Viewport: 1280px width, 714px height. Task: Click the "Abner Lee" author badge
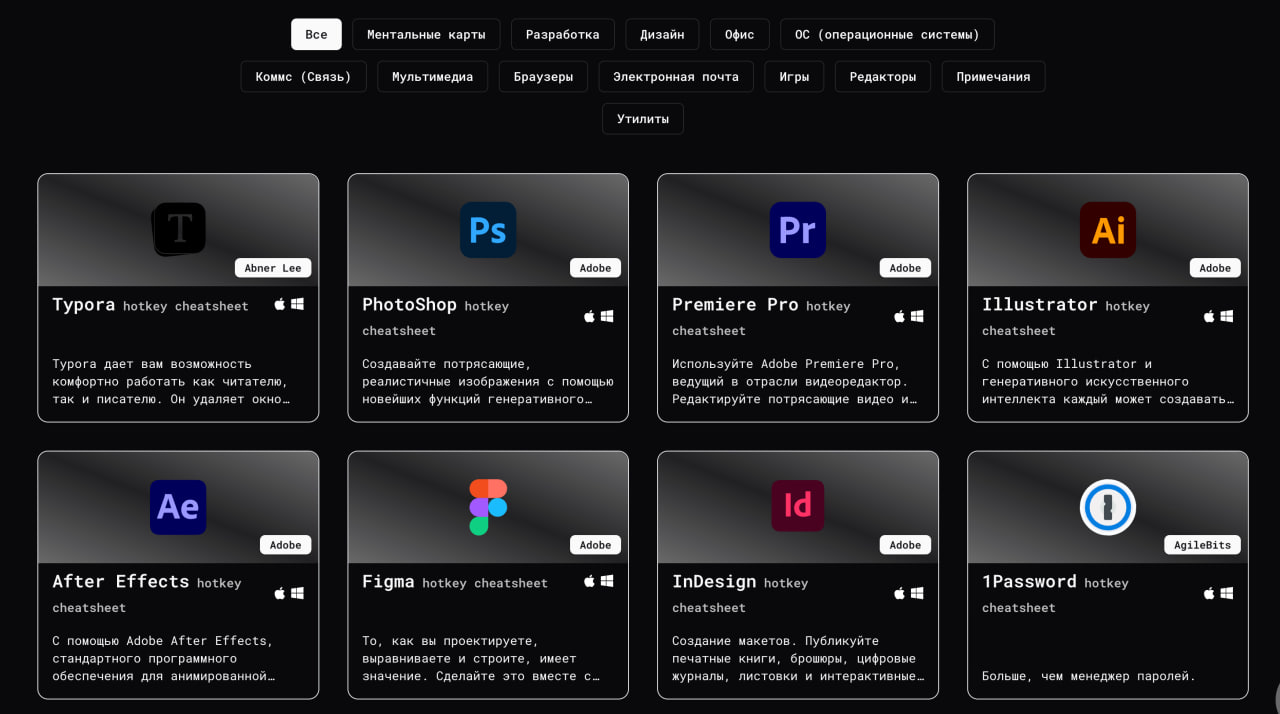273,268
